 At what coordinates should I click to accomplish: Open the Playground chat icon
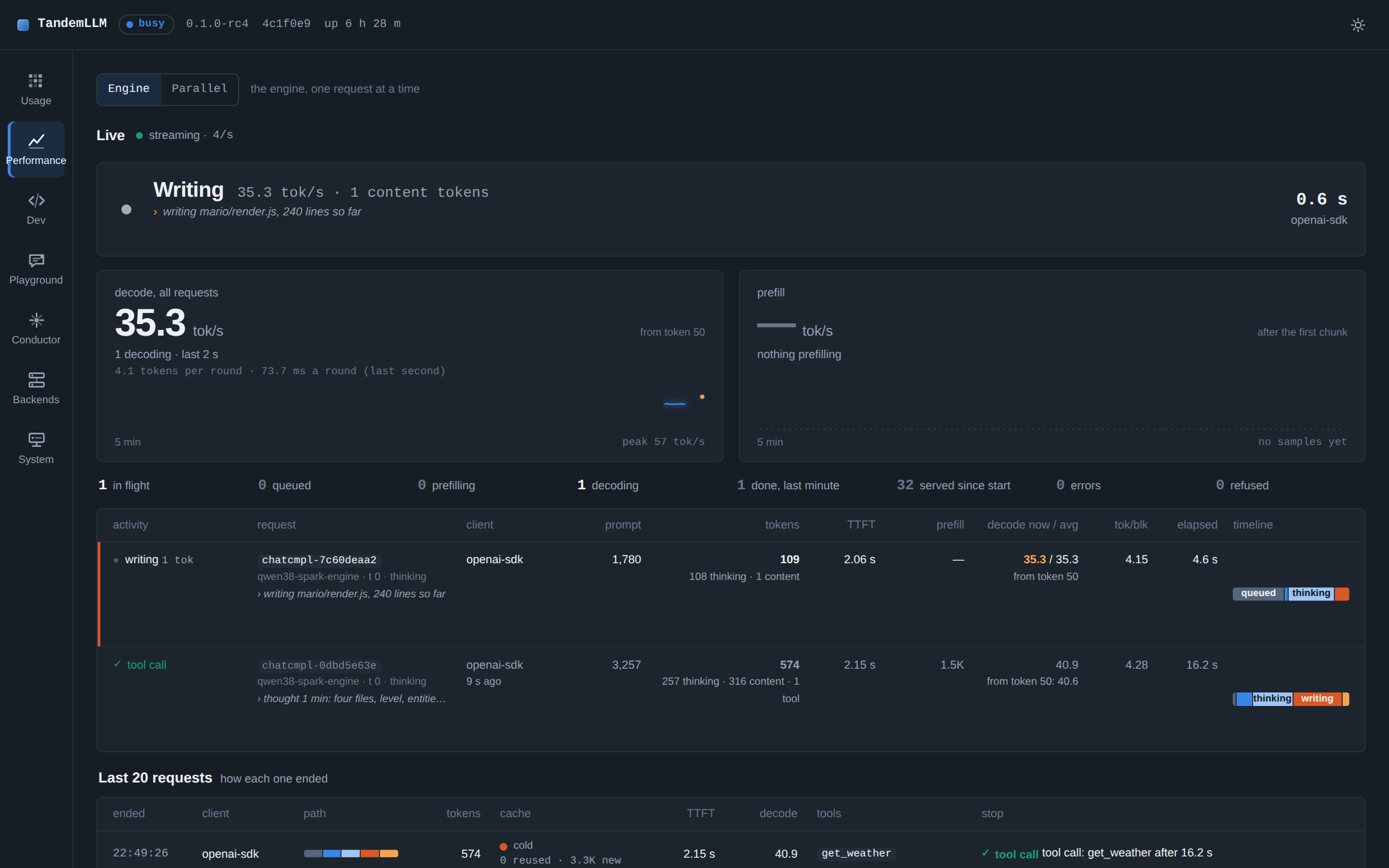[x=36, y=260]
